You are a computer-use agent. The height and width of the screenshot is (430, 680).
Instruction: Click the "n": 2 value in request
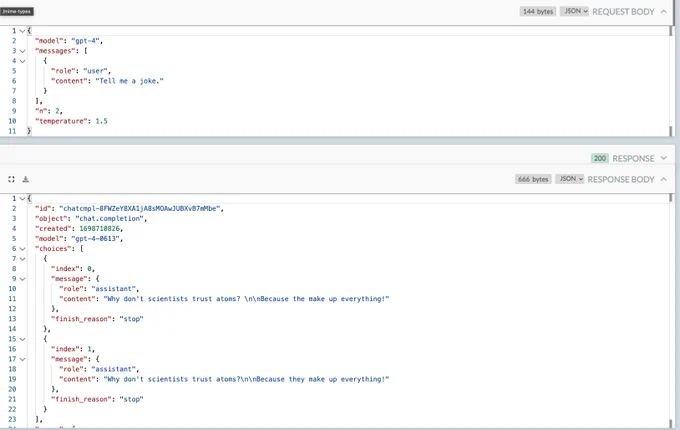pyautogui.click(x=57, y=111)
